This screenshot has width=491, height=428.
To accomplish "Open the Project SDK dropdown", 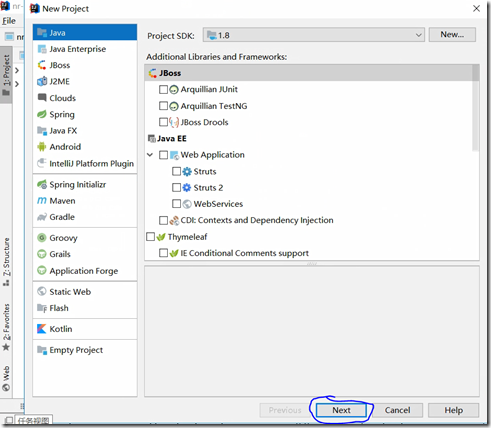I will click(x=313, y=35).
